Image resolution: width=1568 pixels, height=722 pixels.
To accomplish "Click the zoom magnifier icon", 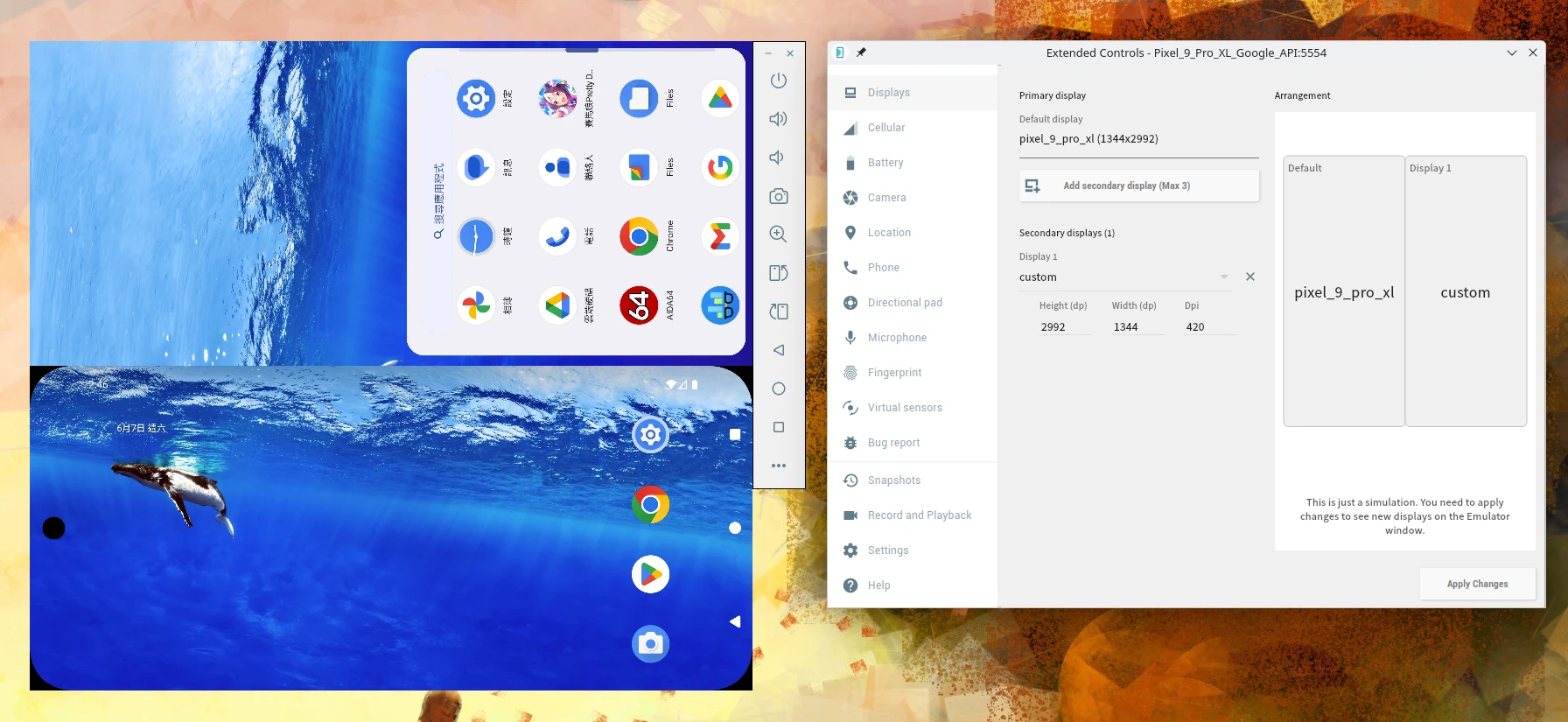I will click(x=778, y=235).
